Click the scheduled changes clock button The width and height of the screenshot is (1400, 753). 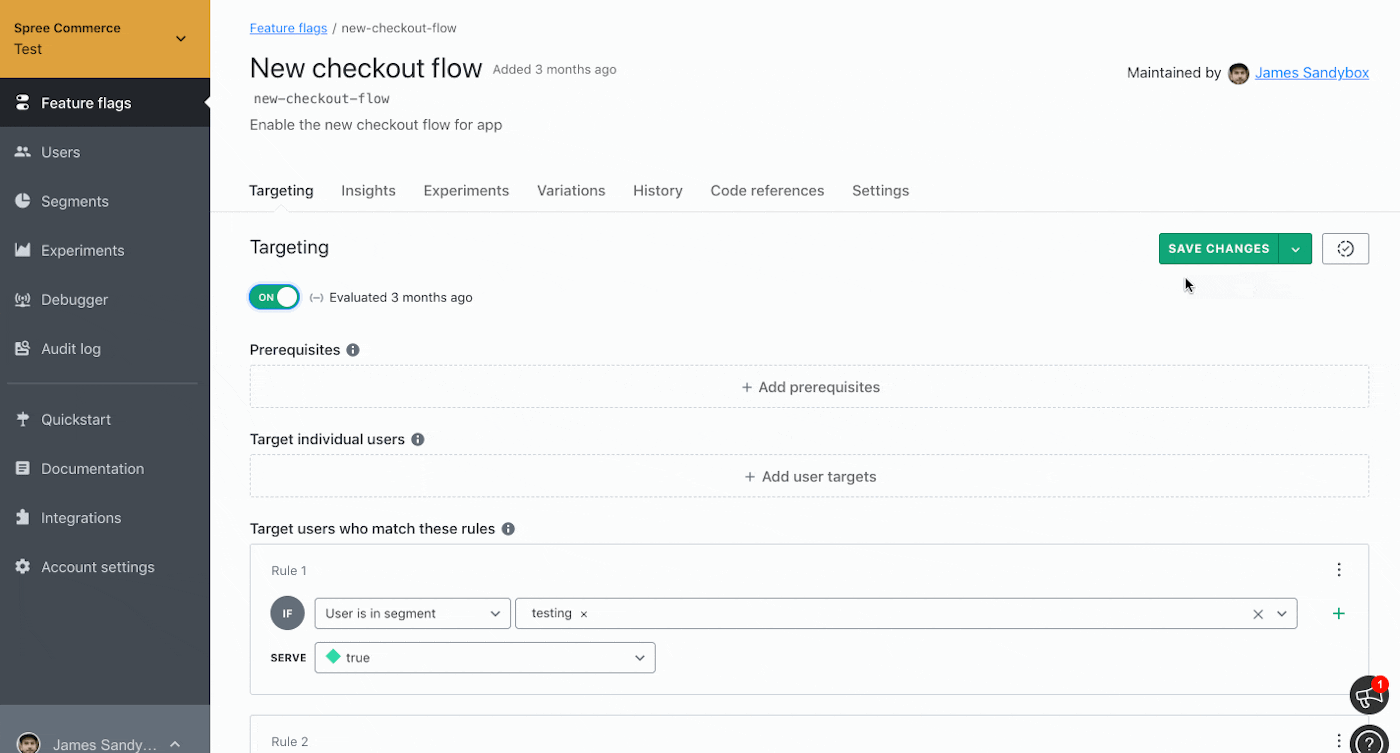[x=1345, y=249]
